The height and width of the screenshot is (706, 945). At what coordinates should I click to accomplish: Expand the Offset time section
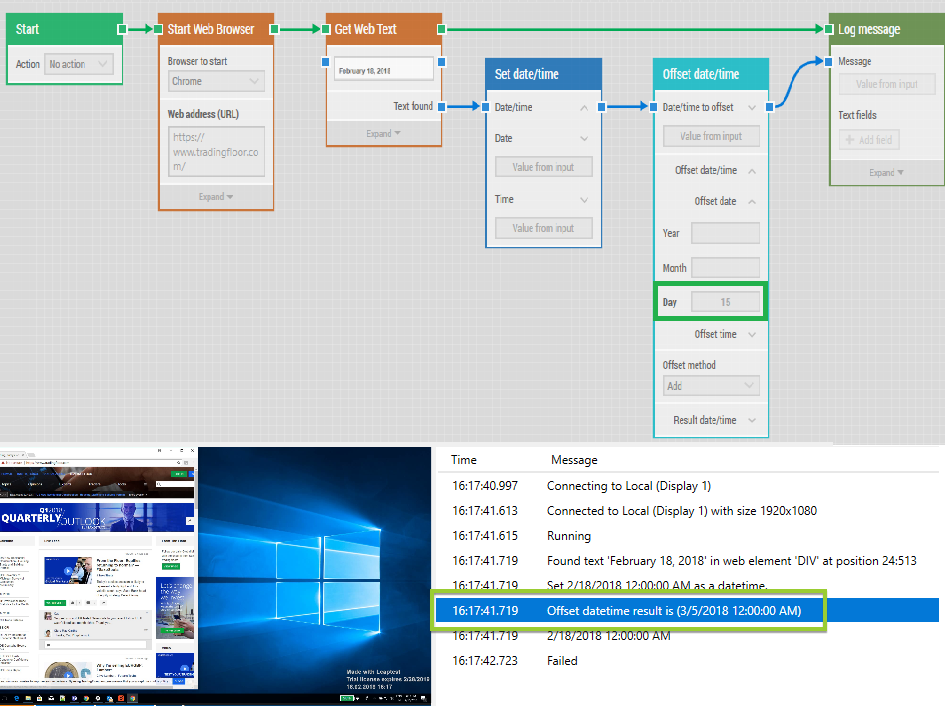[x=751, y=334]
